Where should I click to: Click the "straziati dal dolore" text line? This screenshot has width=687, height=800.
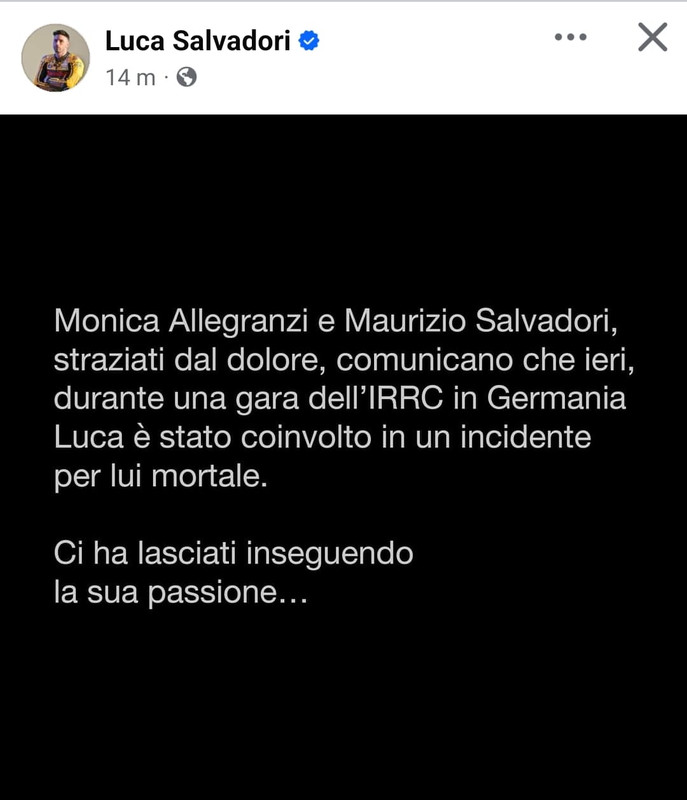pos(190,360)
